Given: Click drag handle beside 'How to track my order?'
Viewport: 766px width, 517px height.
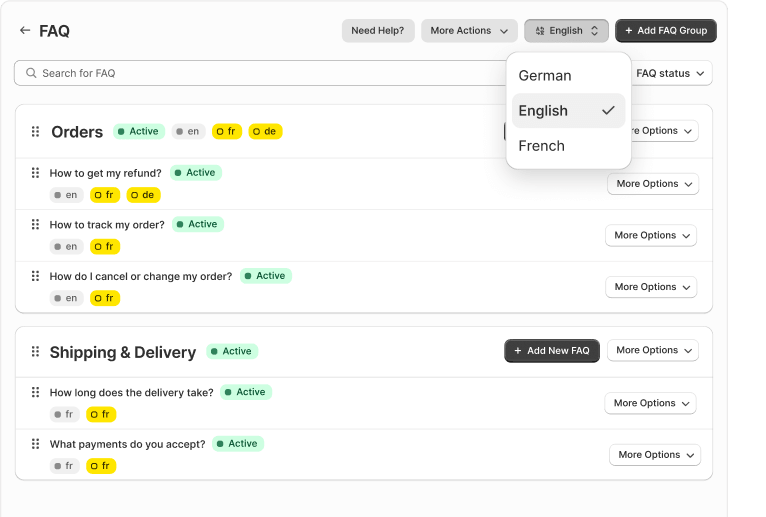Looking at the screenshot, I should pyautogui.click(x=35, y=225).
